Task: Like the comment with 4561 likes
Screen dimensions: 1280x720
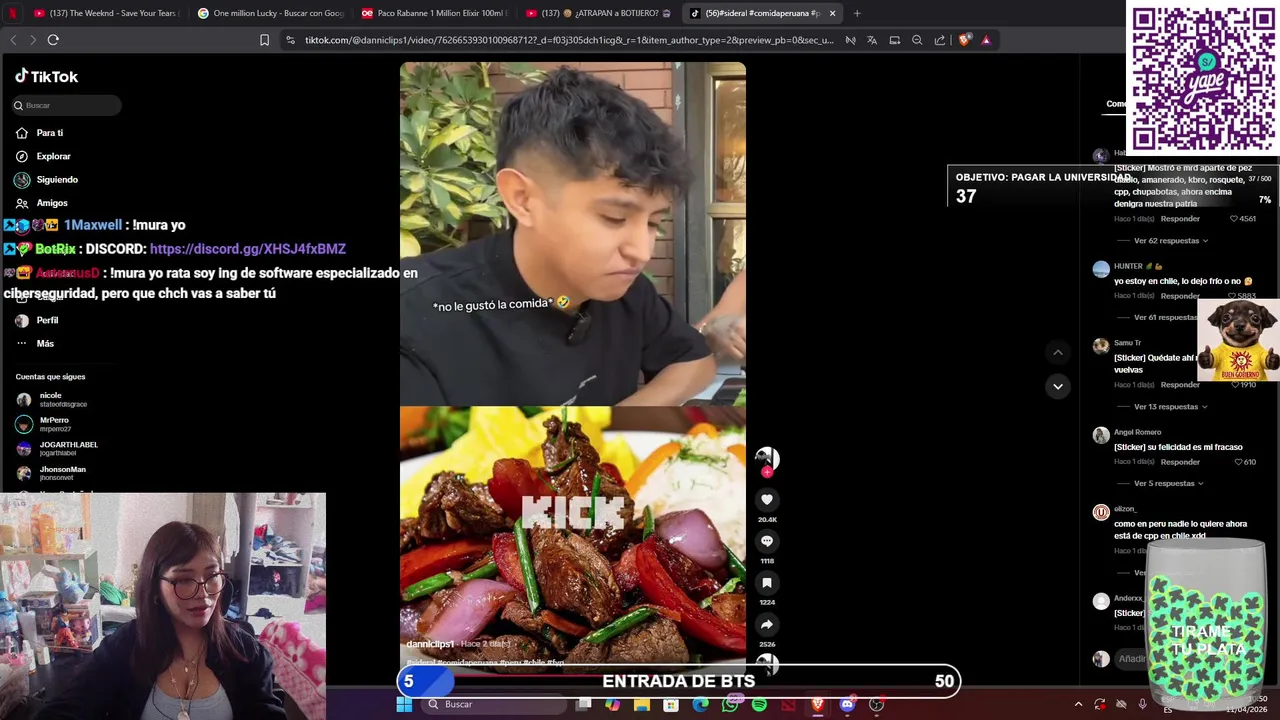Action: point(1234,218)
